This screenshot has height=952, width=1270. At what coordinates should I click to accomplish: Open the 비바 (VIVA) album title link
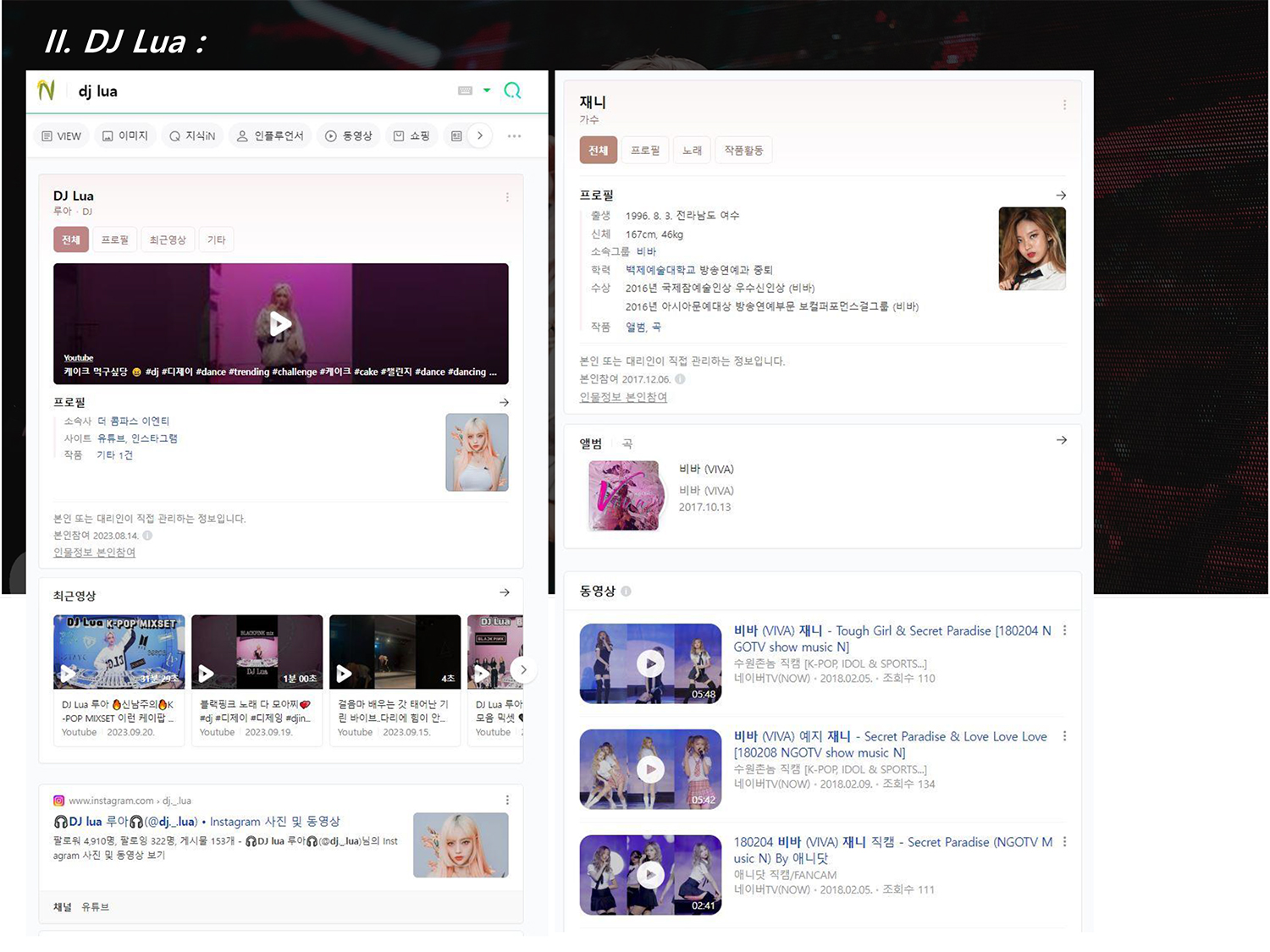click(x=706, y=470)
